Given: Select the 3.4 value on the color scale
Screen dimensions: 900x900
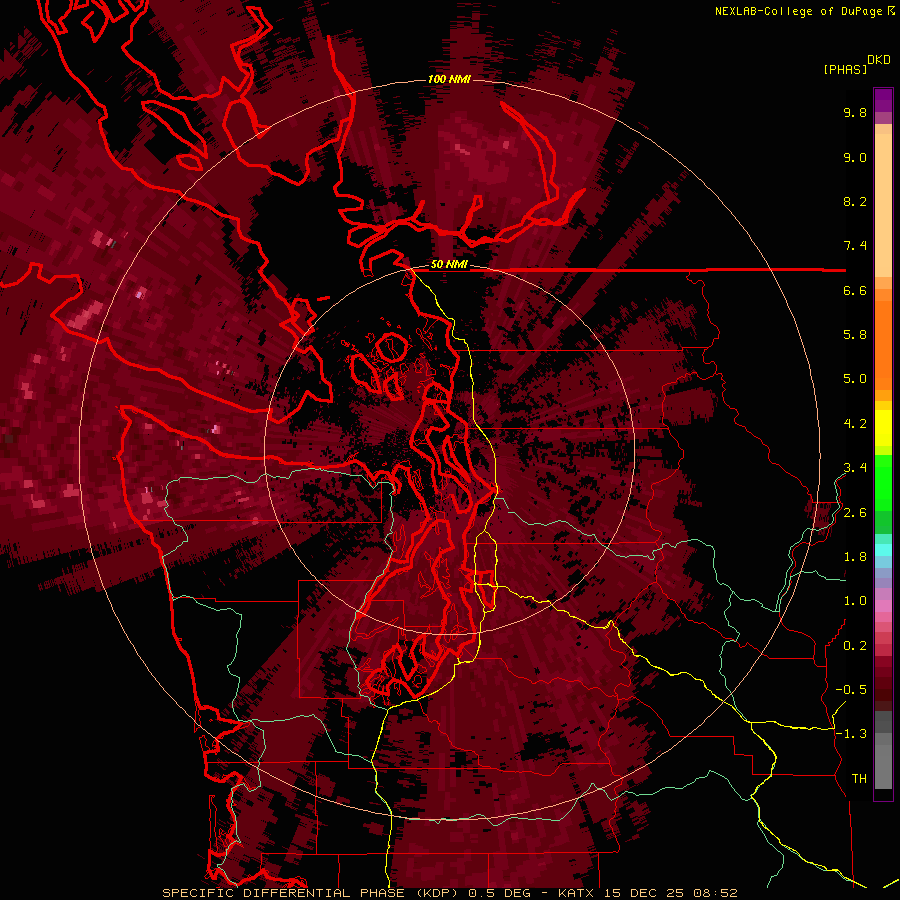Looking at the screenshot, I should click(x=855, y=468).
